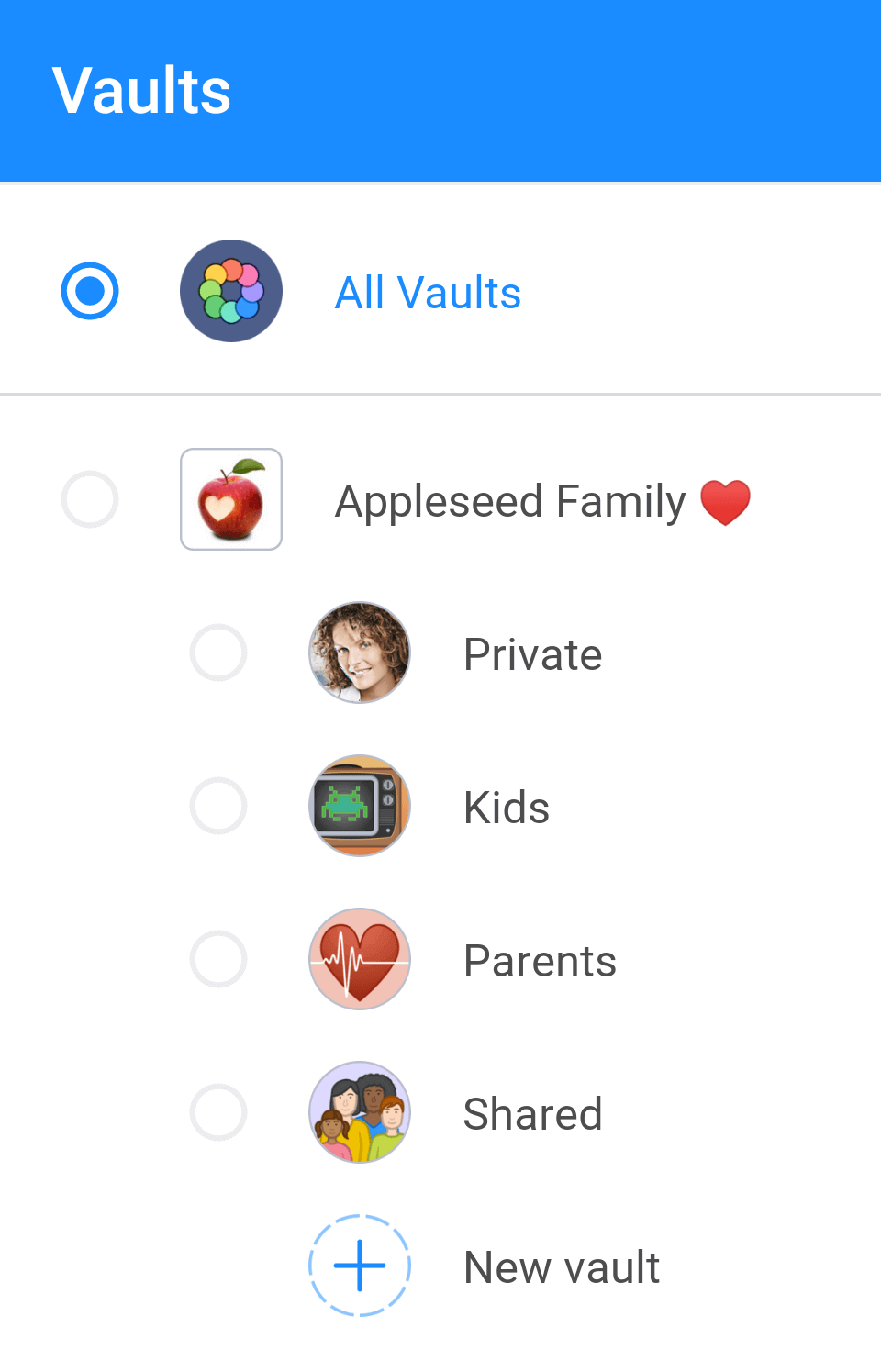This screenshot has width=881, height=1372.
Task: Click the Kids vault retro TV icon
Action: click(x=360, y=806)
